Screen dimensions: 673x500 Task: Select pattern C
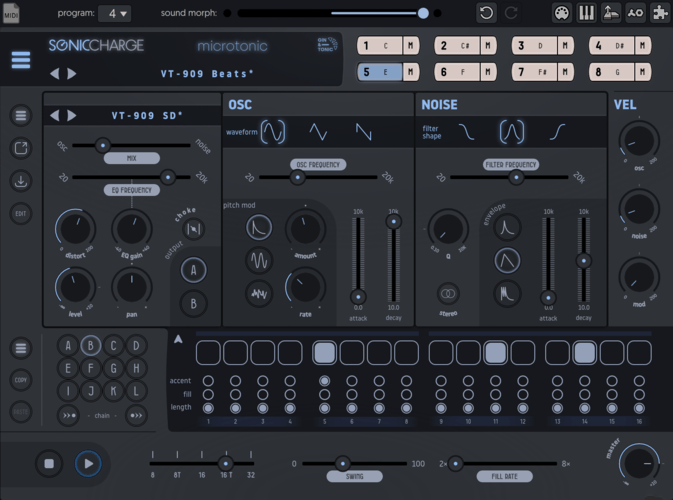113,345
